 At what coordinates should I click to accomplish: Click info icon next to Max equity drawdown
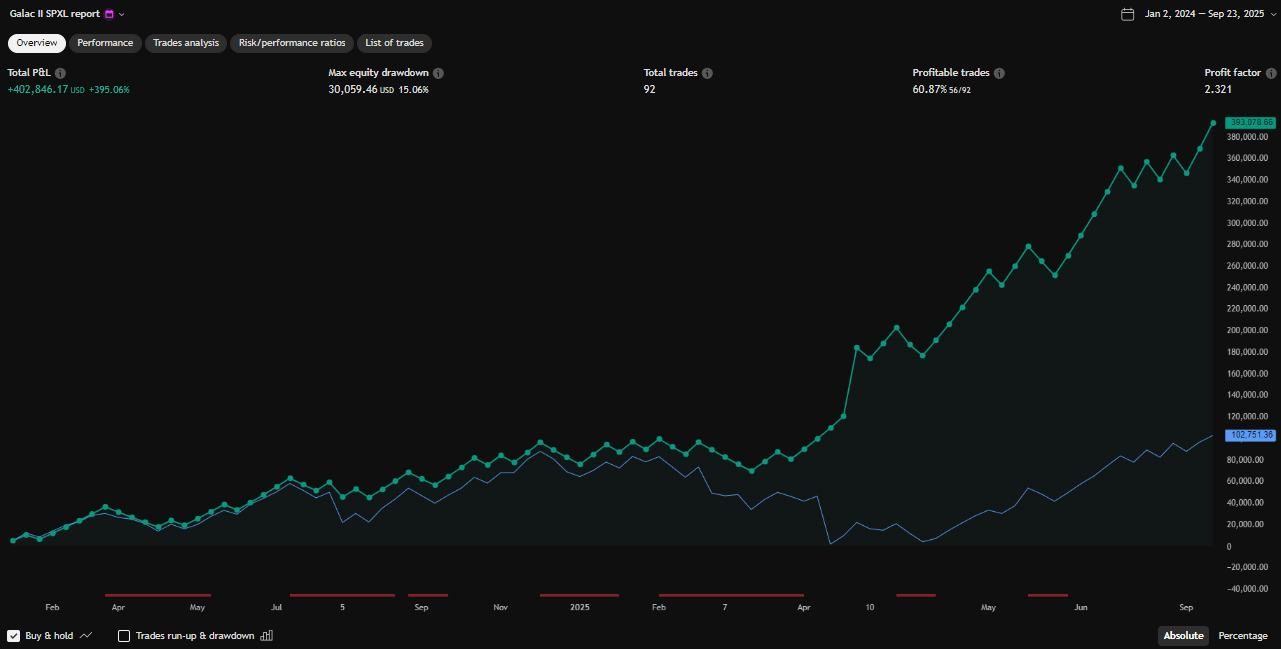438,73
